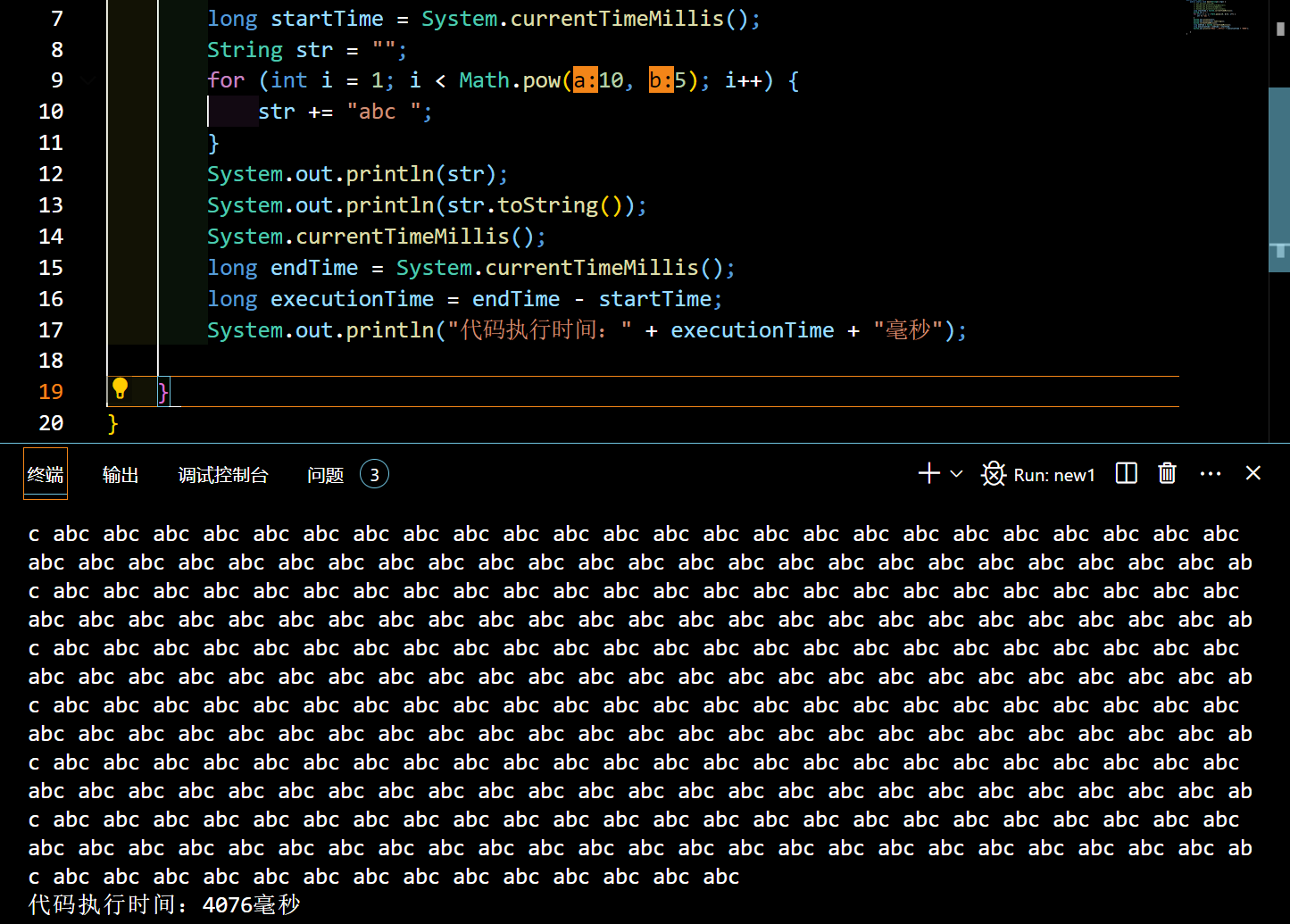Image resolution: width=1290 pixels, height=924 pixels.
Task: Collapse the for loop fold arrow at line 9
Action: (87, 80)
